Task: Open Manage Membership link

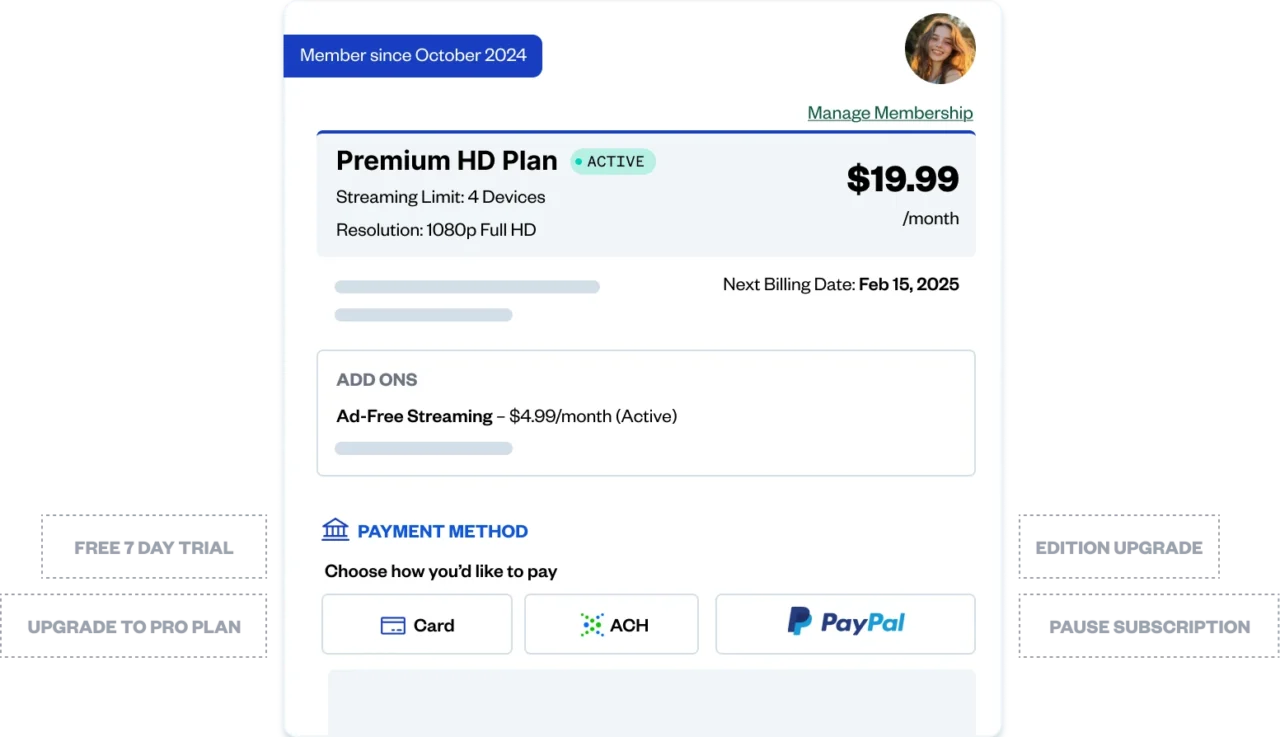Action: tap(889, 112)
